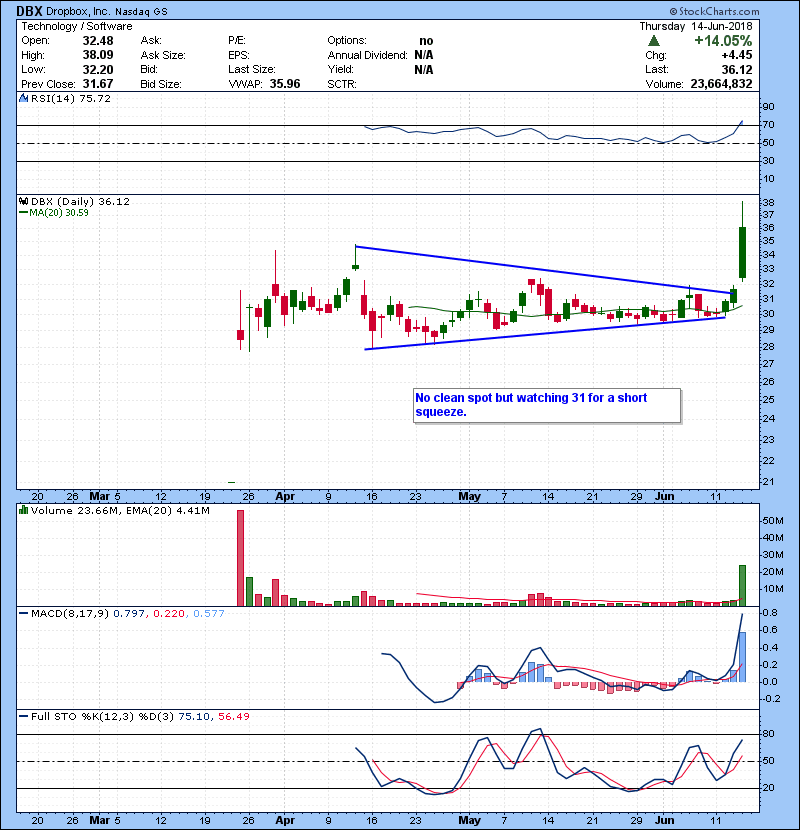Click the Chg value +4.45

736,55
